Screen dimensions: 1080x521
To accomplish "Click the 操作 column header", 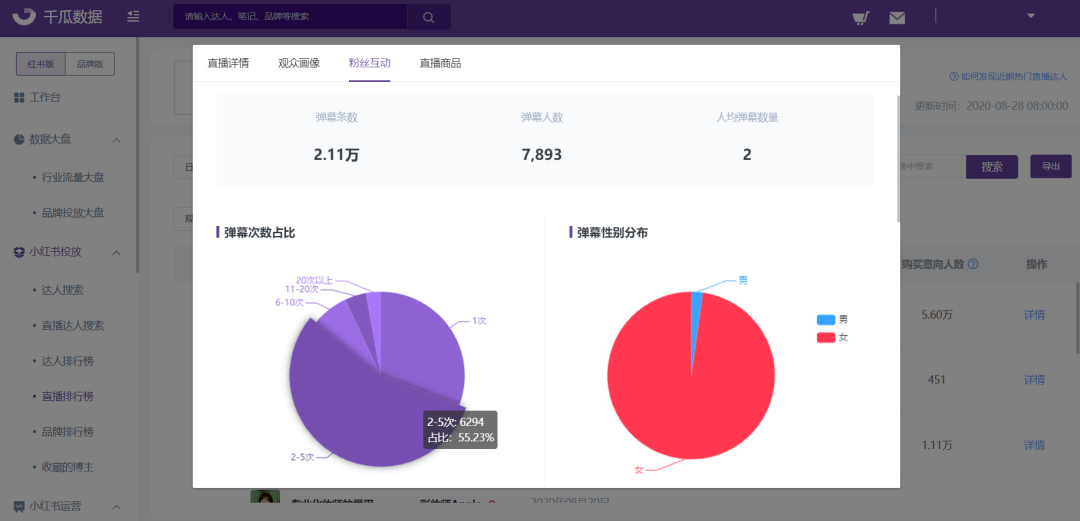I will (1037, 264).
